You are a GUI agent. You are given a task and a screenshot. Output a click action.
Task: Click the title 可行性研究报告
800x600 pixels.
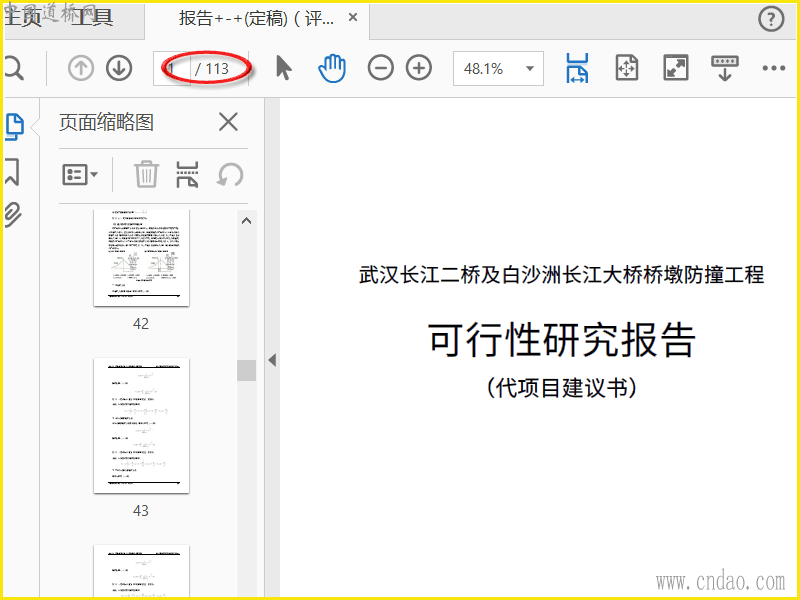pyautogui.click(x=562, y=340)
